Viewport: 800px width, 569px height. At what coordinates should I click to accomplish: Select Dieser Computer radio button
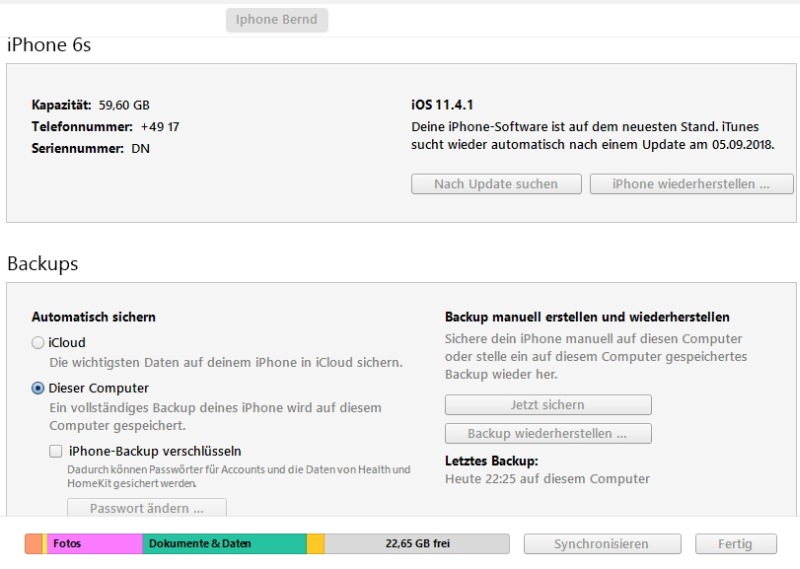tap(38, 388)
